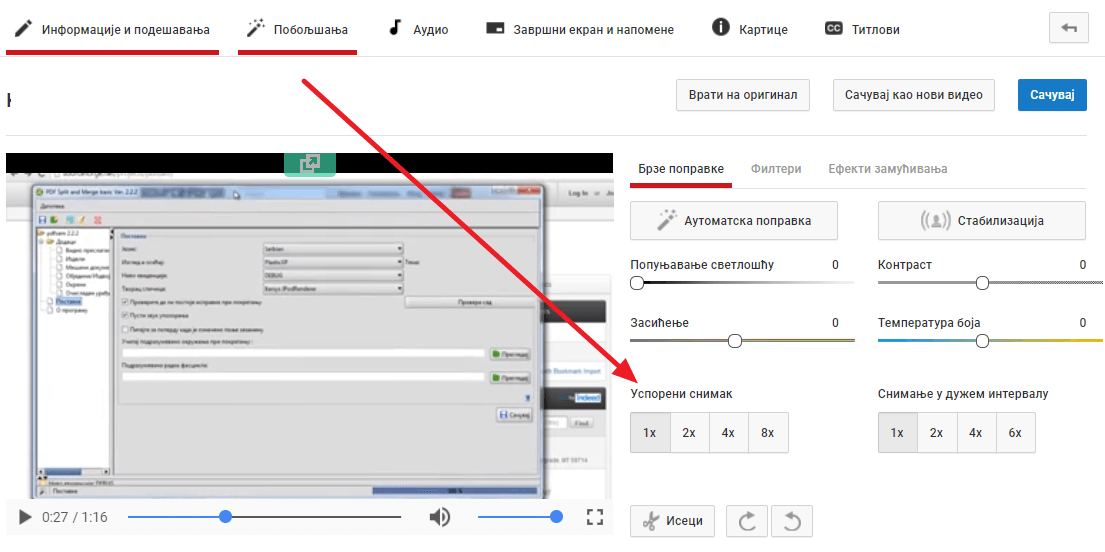Select 8x slow motion speed
The image size is (1105, 552).
[x=767, y=433]
